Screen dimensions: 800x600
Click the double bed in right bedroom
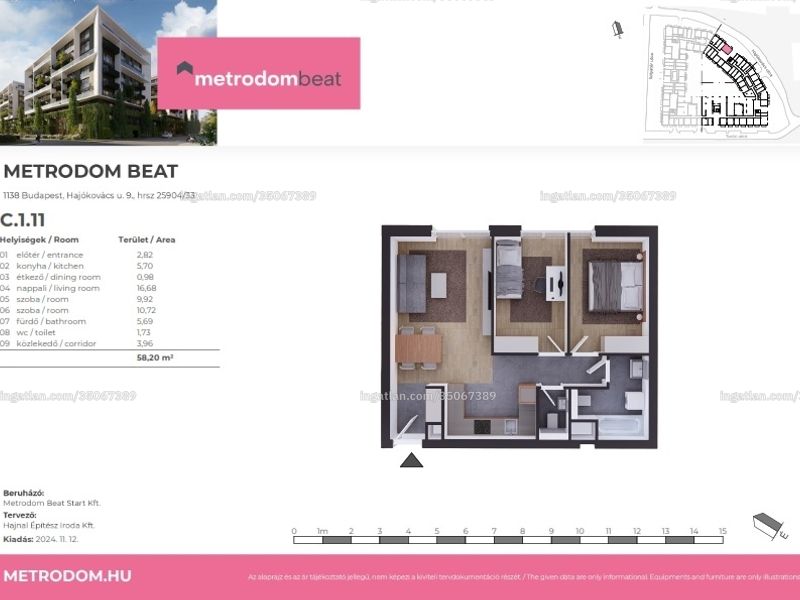[616, 286]
